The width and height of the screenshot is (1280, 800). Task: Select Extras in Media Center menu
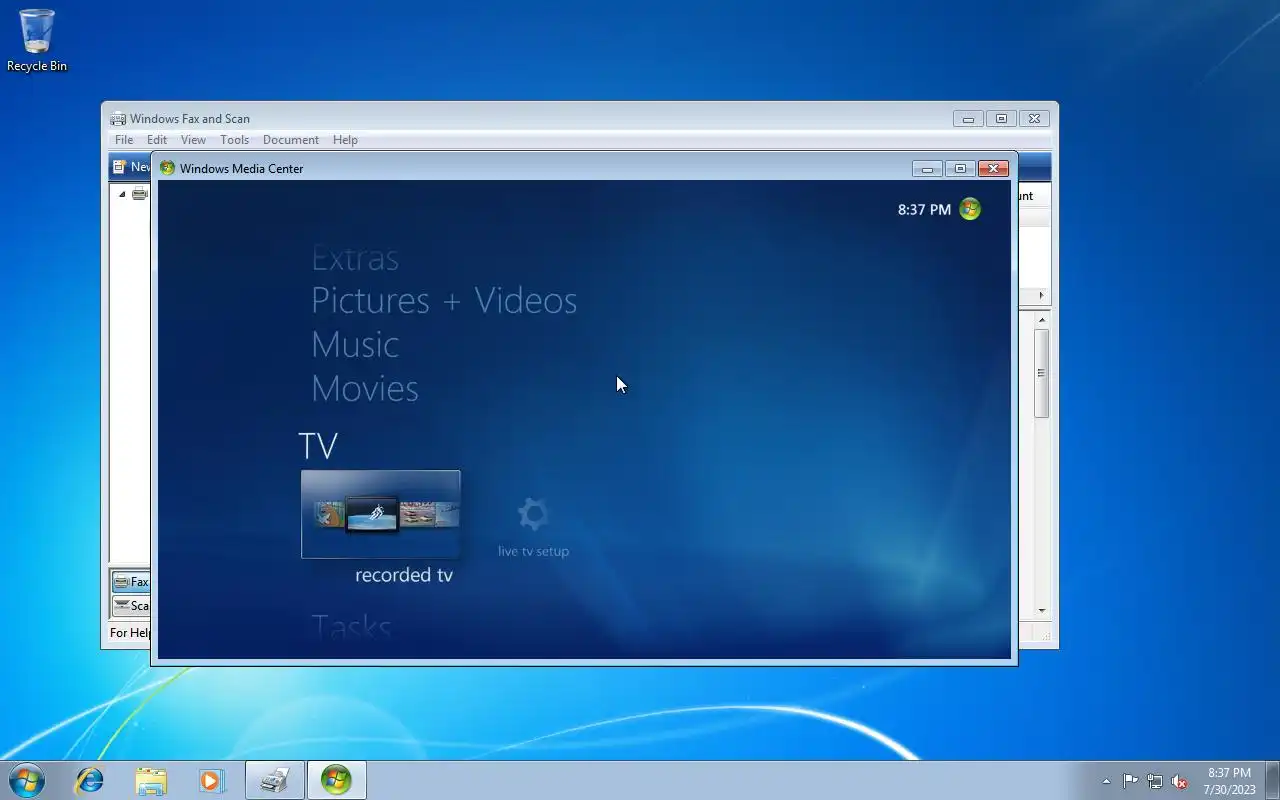(x=355, y=259)
